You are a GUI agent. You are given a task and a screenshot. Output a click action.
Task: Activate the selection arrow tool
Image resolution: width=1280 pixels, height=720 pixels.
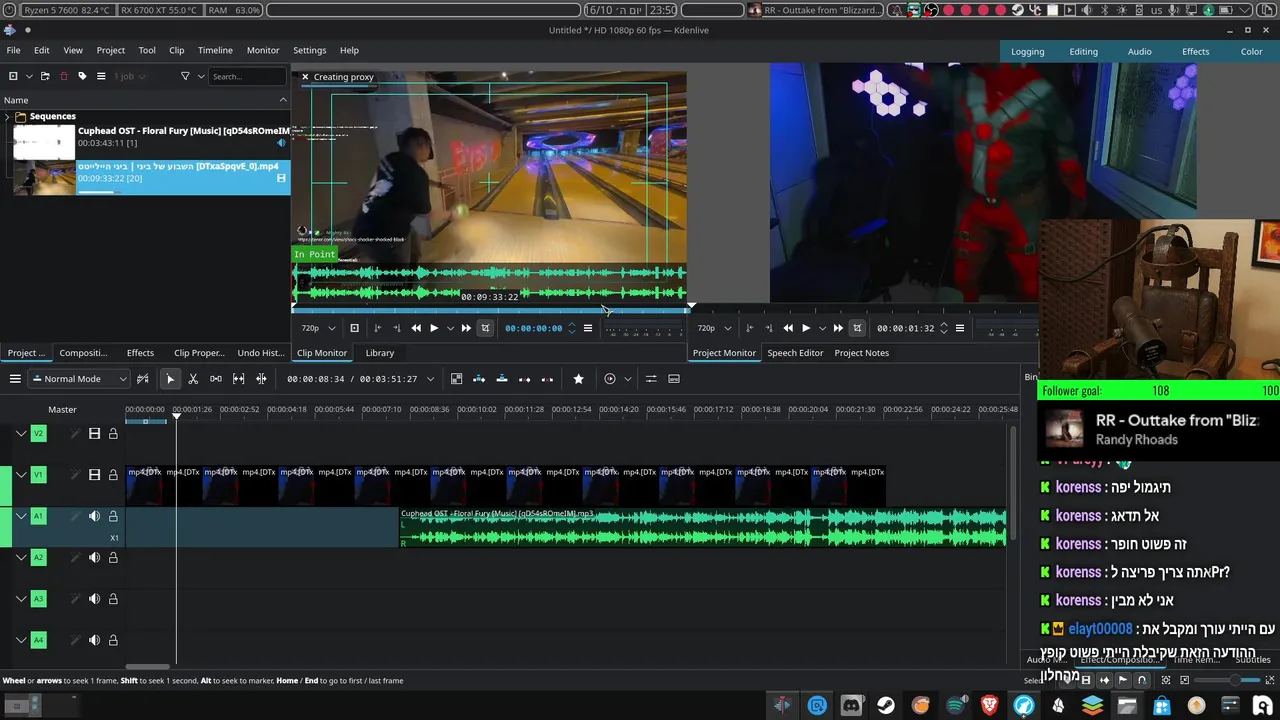[170, 379]
